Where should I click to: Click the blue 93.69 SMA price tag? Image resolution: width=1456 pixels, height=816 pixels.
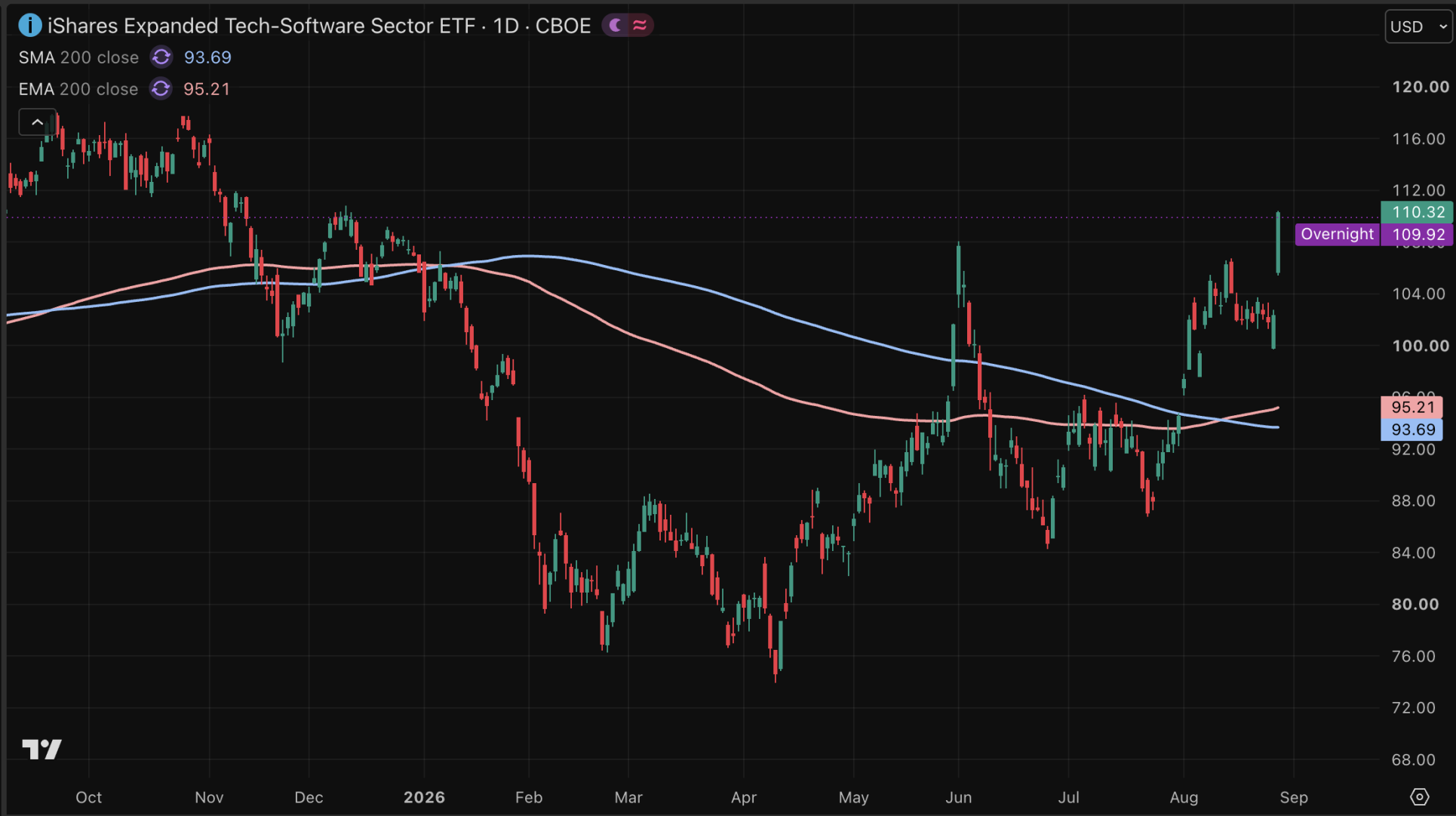pos(1411,430)
